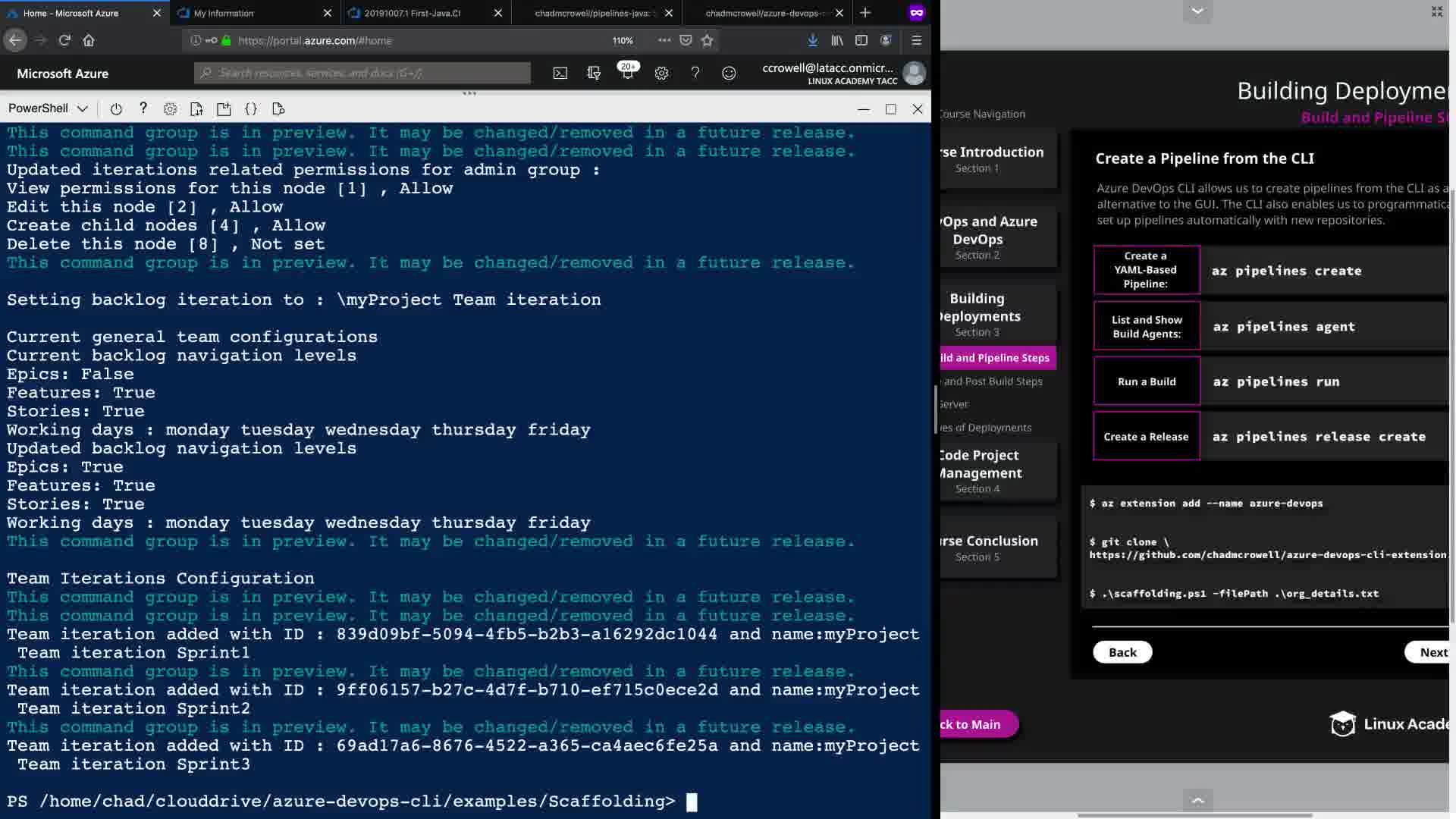Image resolution: width=1456 pixels, height=819 pixels.
Task: Switch to the First-Java.CI browser tab
Action: point(412,13)
